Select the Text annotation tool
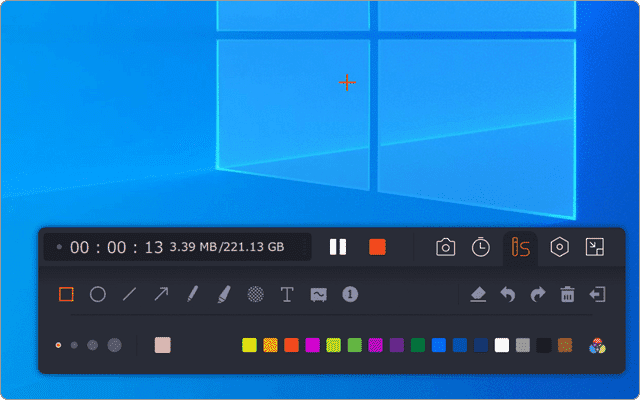This screenshot has width=640, height=400. click(x=287, y=294)
